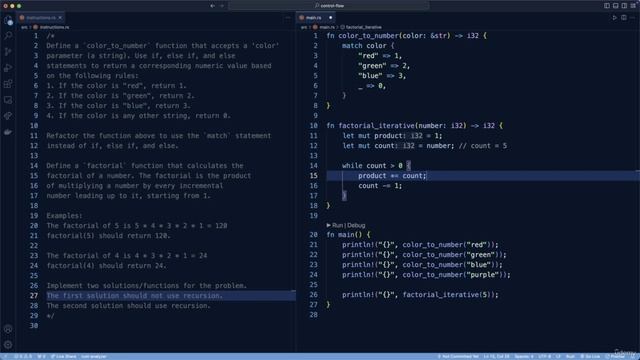Click line number 27 in instructions gutter
The height and width of the screenshot is (360, 640).
click(x=34, y=296)
